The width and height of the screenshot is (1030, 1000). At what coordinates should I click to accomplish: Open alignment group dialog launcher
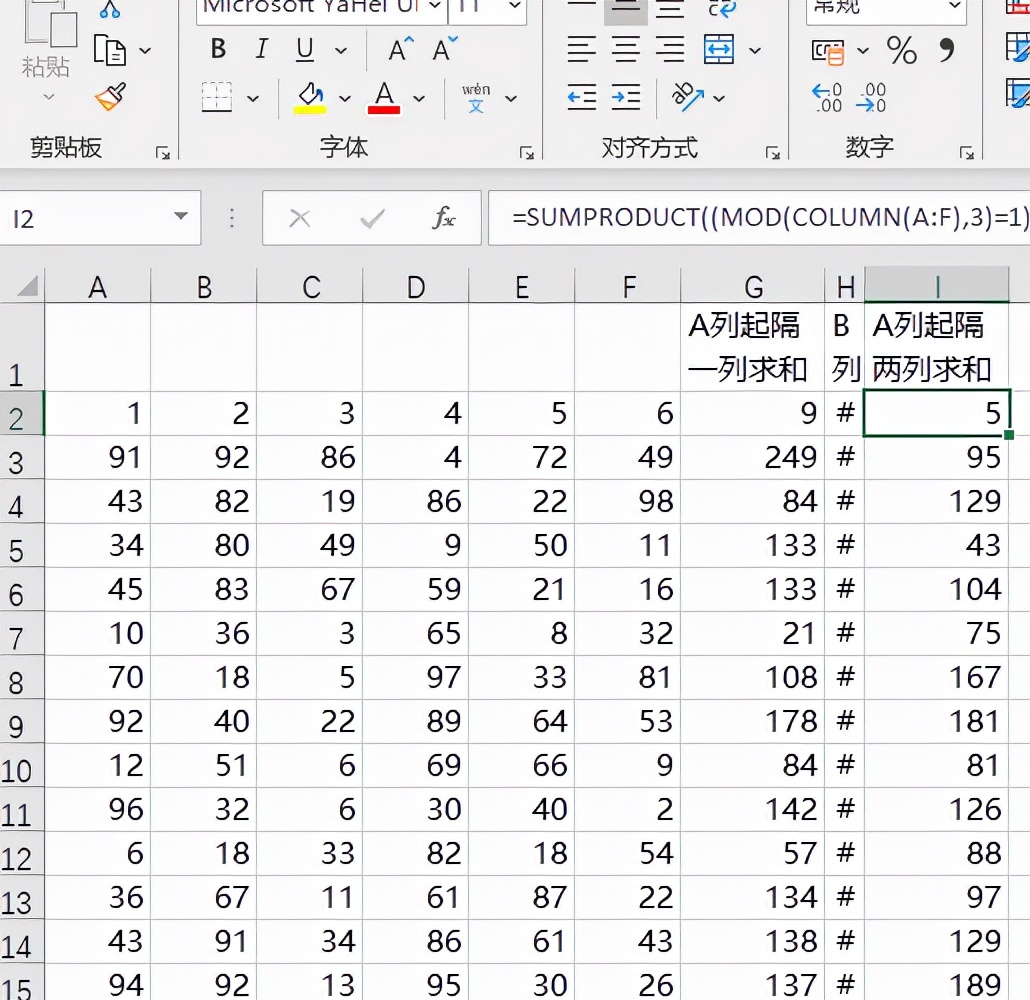point(772,153)
